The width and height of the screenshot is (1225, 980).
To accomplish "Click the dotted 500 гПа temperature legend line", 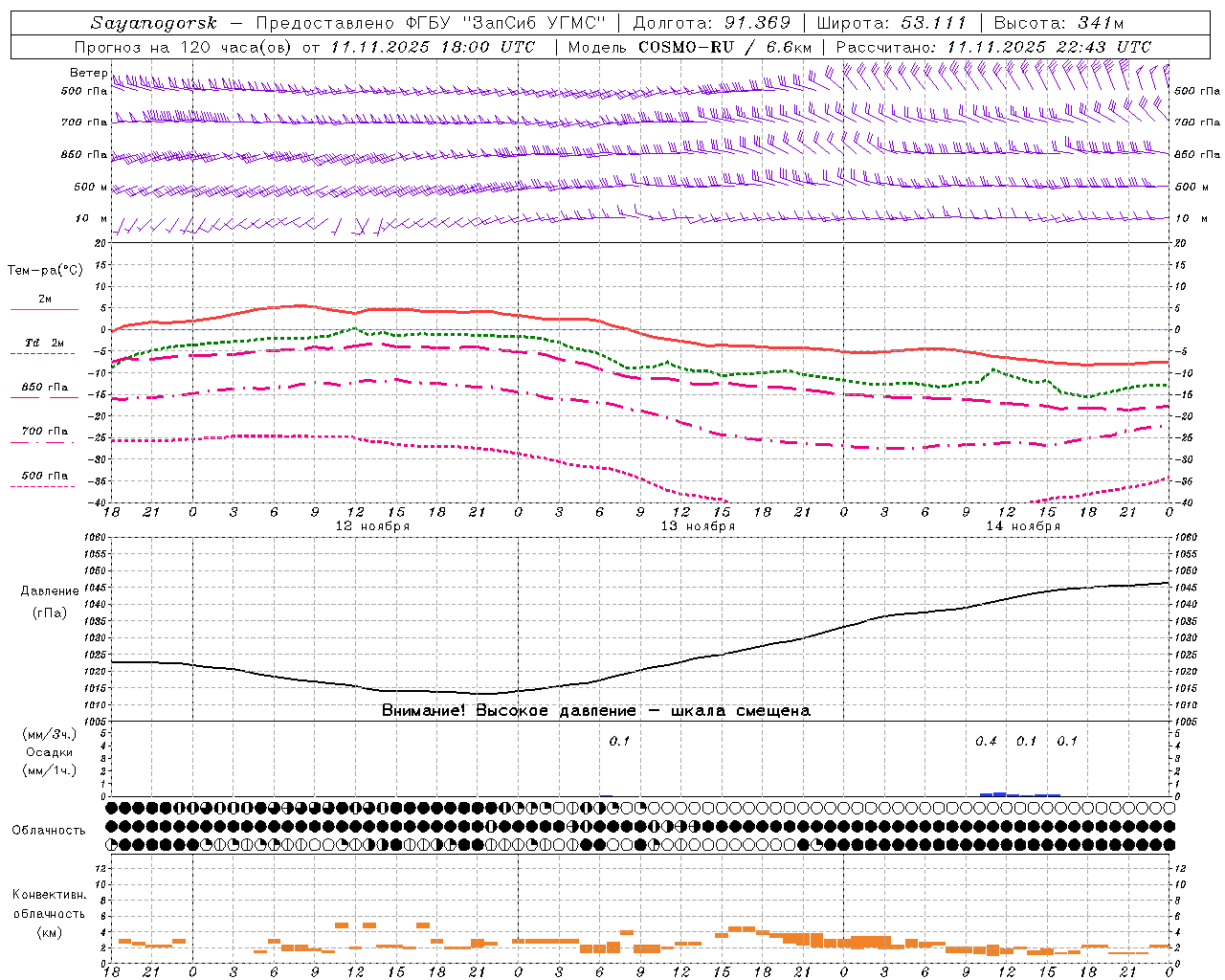I will (x=42, y=487).
